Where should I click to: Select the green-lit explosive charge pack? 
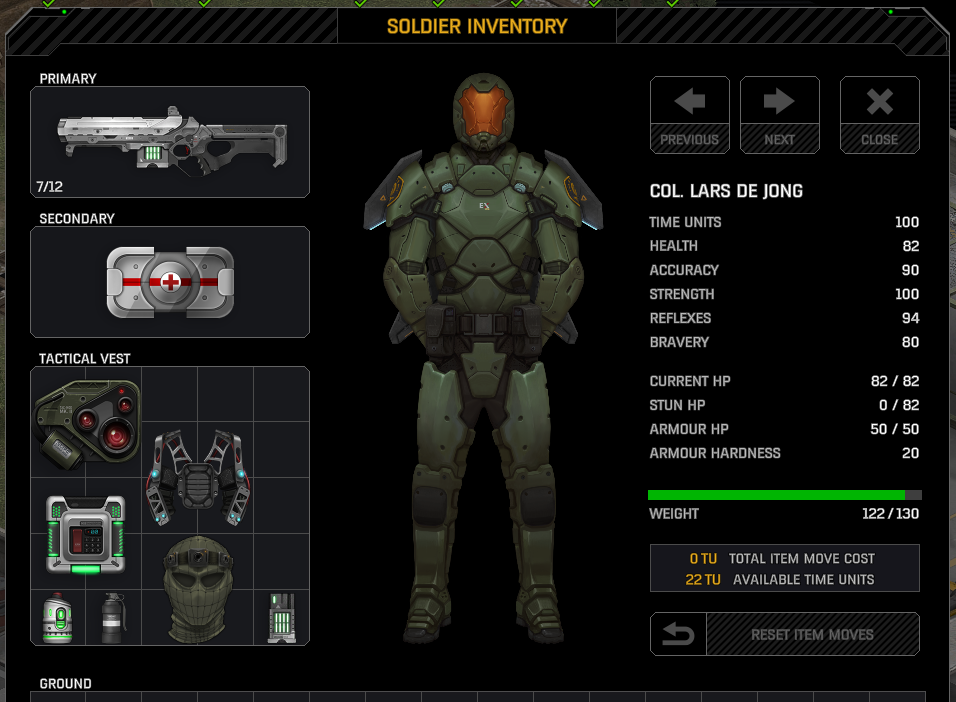pyautogui.click(x=86, y=535)
